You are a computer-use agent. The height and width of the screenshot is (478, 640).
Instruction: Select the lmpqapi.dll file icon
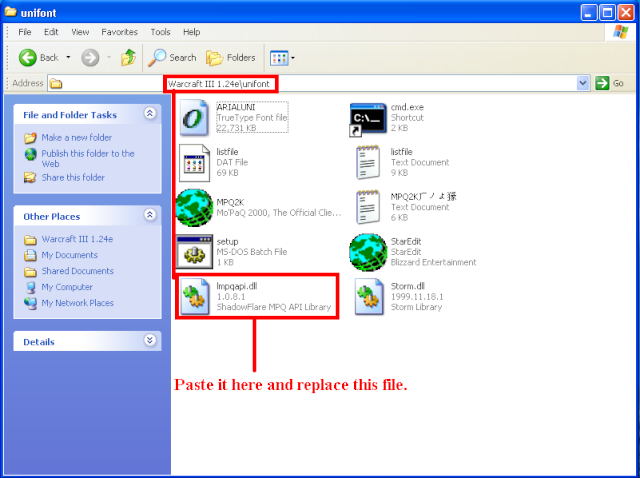pyautogui.click(x=195, y=297)
